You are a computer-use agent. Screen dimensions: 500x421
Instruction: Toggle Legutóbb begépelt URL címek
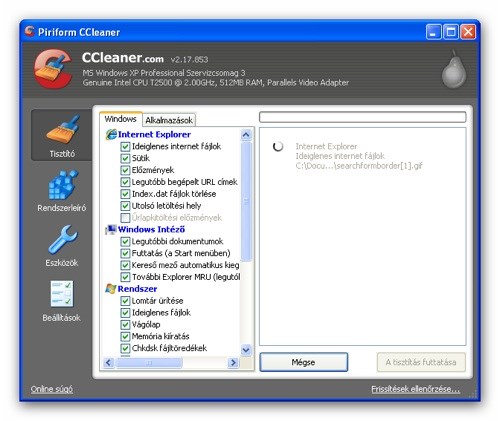tap(125, 182)
